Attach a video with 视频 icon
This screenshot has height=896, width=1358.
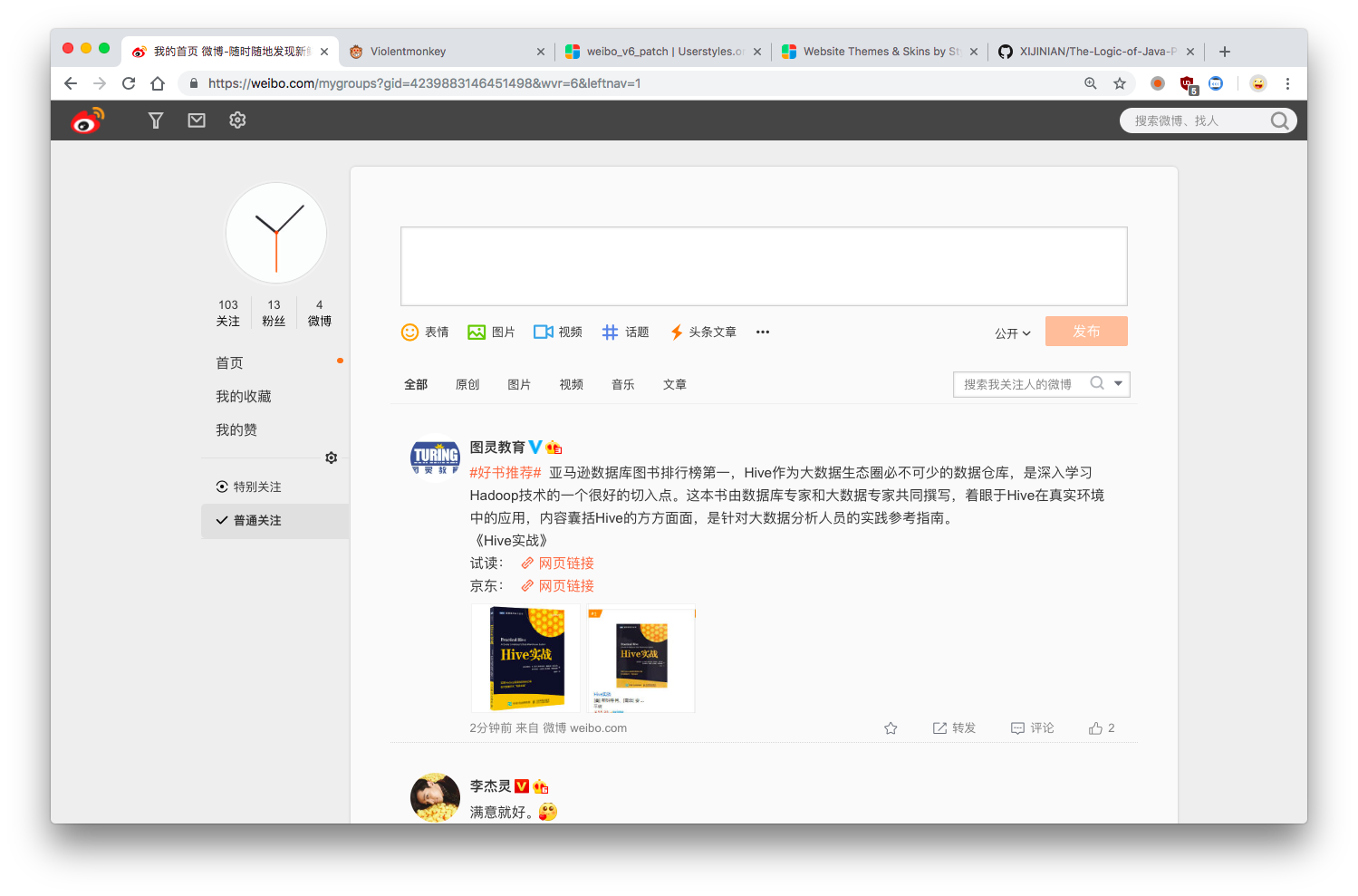(x=558, y=332)
